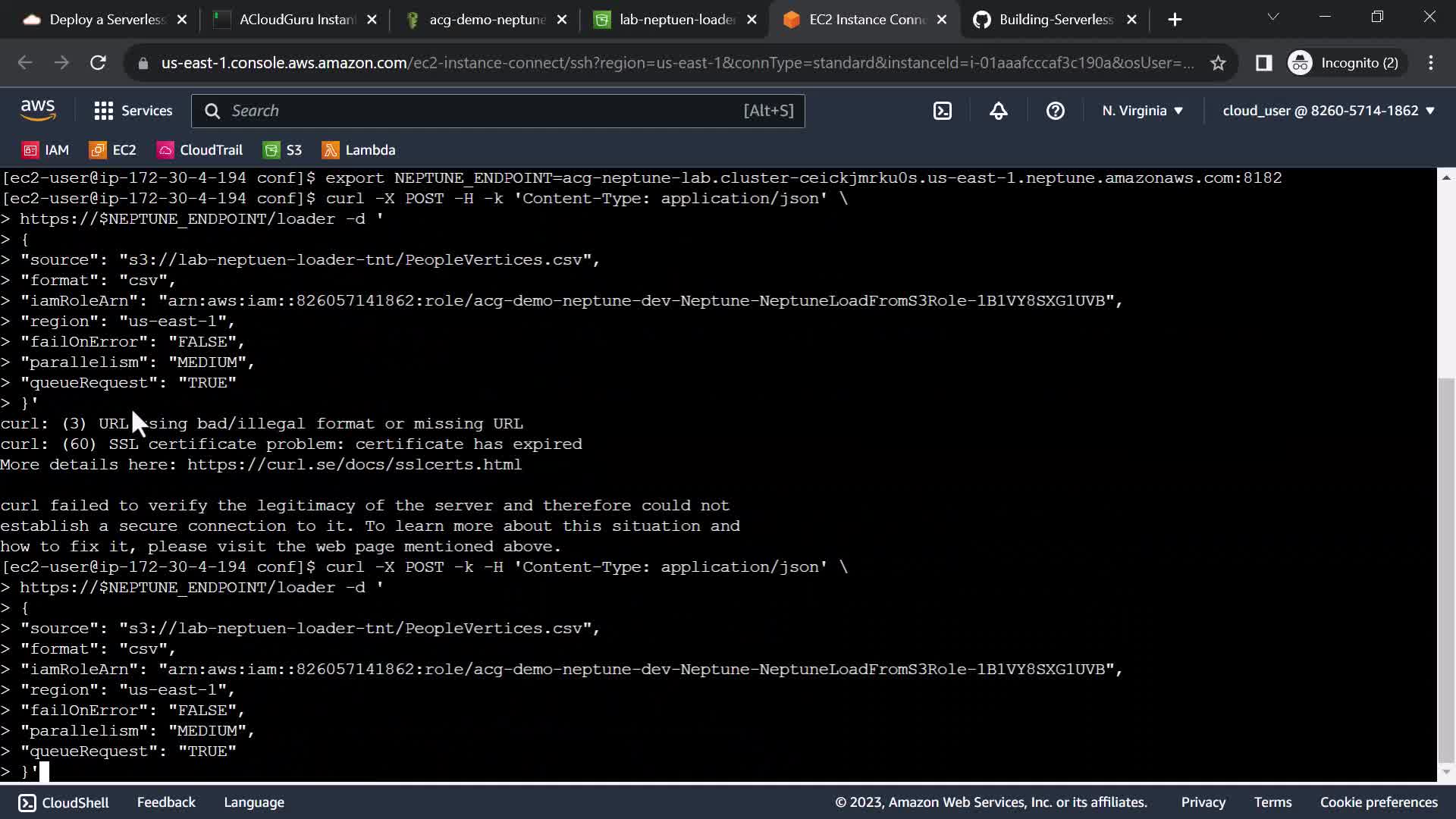1456x819 pixels.
Task: Open the IAM favorites shortcut
Action: point(45,150)
